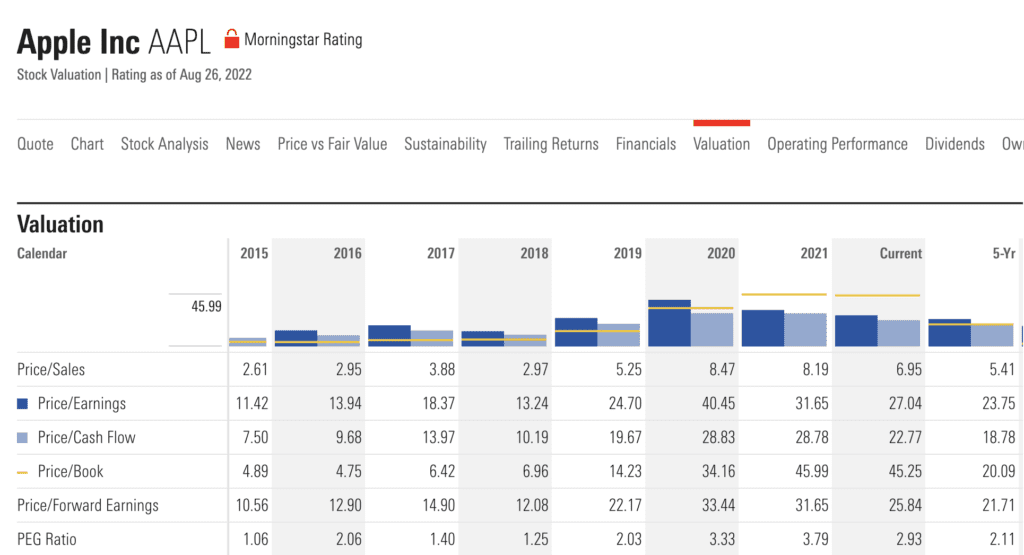The height and width of the screenshot is (555, 1024).
Task: Click the AAPL ticker symbol
Action: pyautogui.click(x=179, y=42)
